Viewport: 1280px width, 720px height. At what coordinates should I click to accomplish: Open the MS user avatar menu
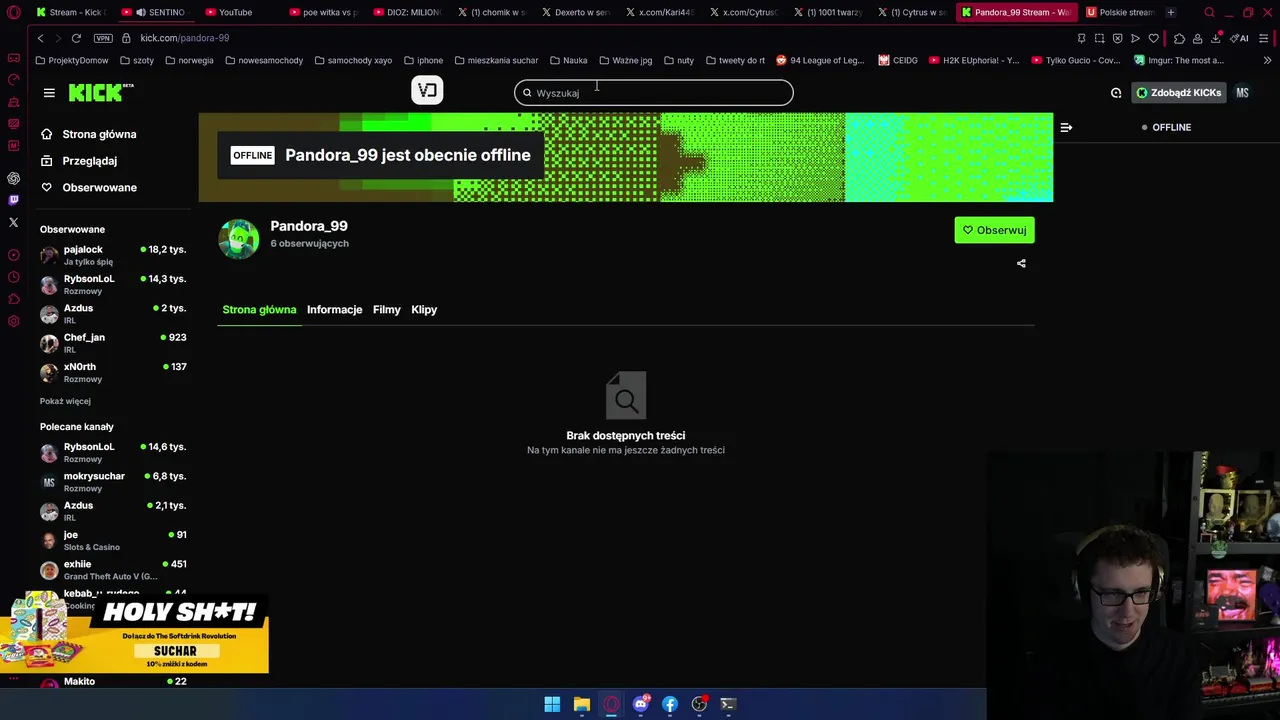[x=1242, y=93]
